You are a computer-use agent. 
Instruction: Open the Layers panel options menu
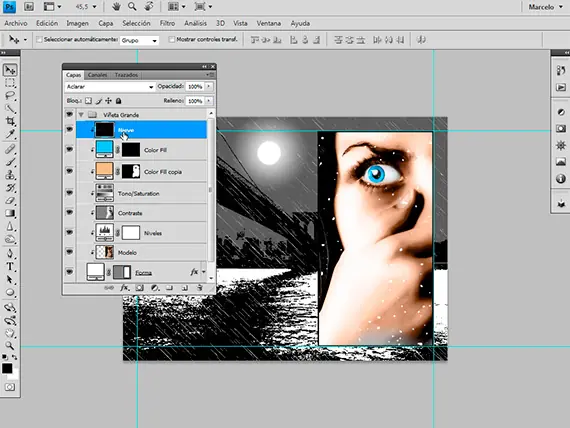[x=210, y=75]
